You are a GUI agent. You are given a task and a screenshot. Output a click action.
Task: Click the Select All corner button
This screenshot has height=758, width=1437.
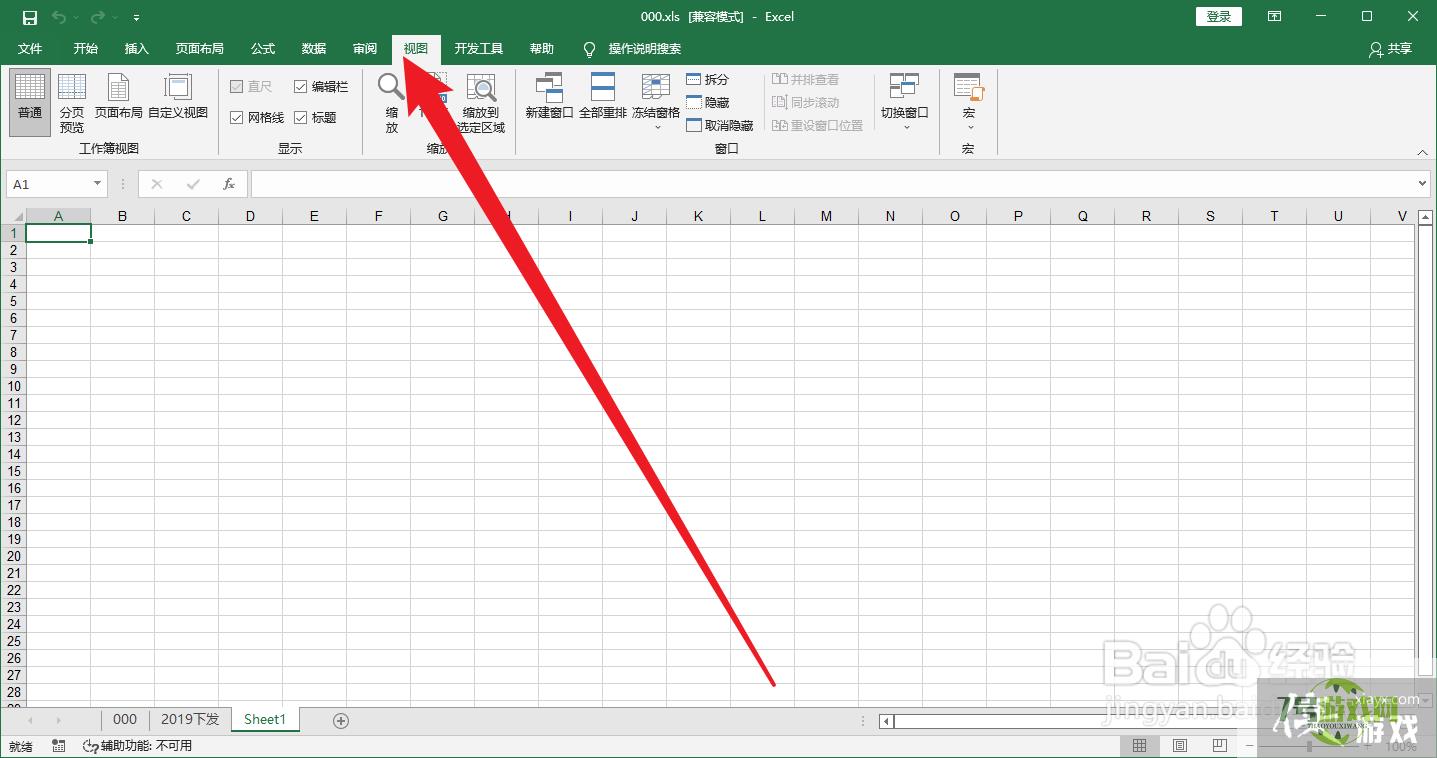(13, 216)
